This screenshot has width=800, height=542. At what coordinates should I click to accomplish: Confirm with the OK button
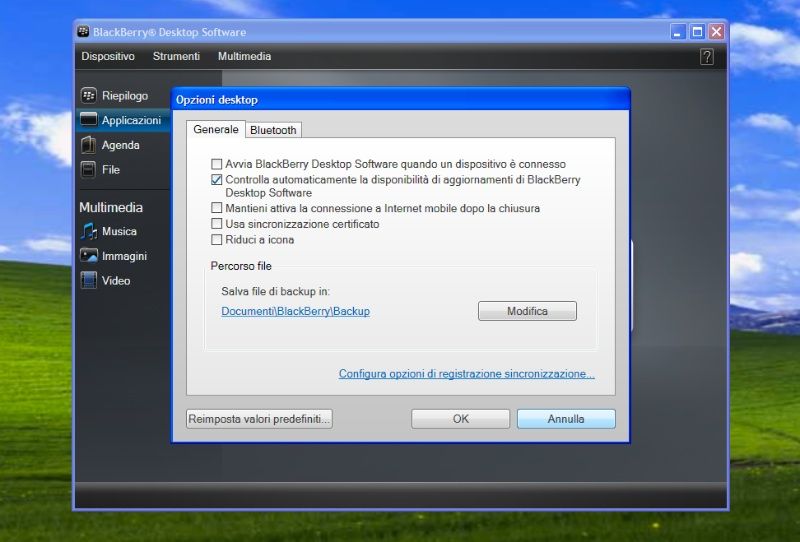tap(460, 419)
